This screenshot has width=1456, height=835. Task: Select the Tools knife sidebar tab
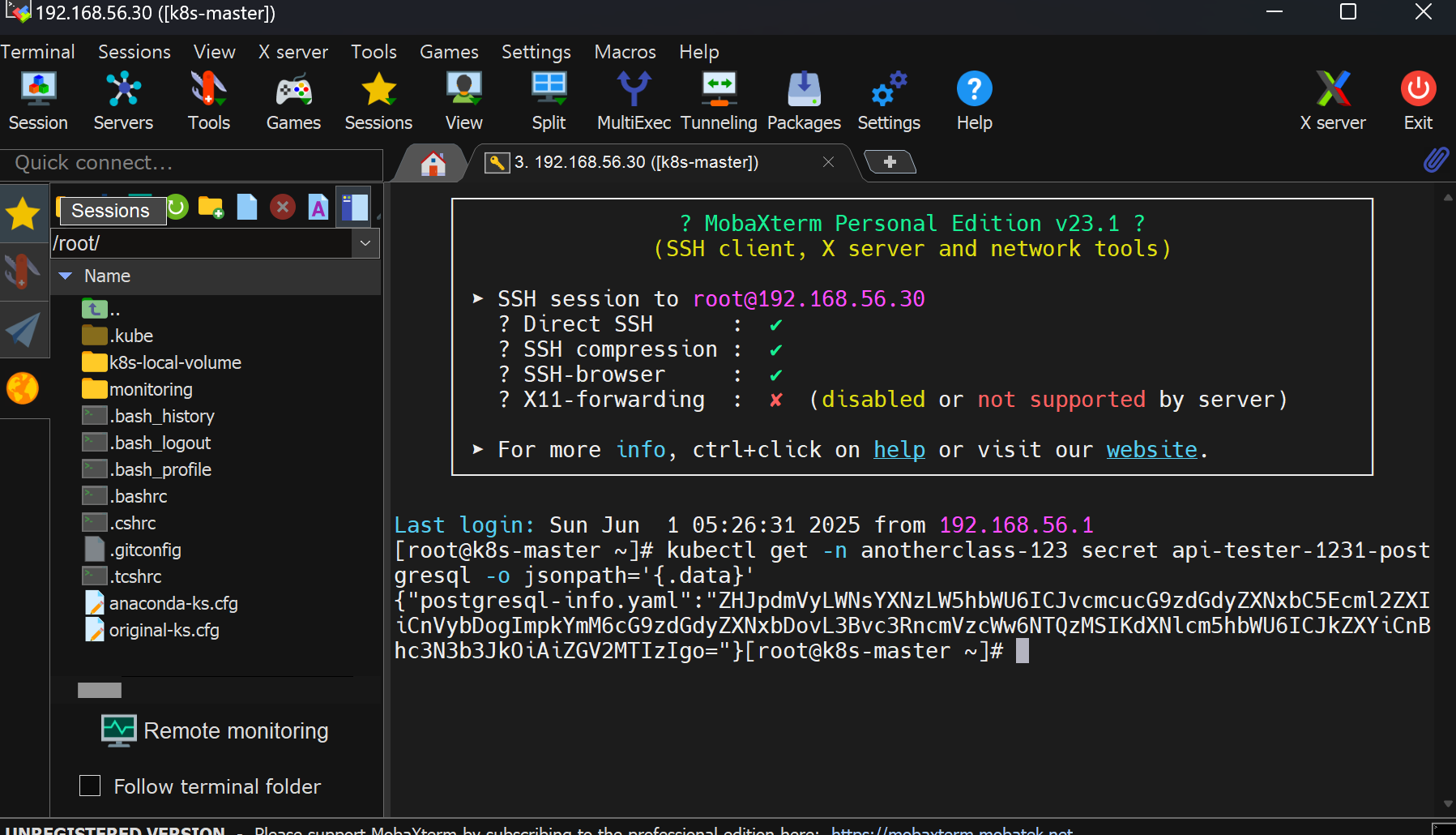pyautogui.click(x=23, y=272)
